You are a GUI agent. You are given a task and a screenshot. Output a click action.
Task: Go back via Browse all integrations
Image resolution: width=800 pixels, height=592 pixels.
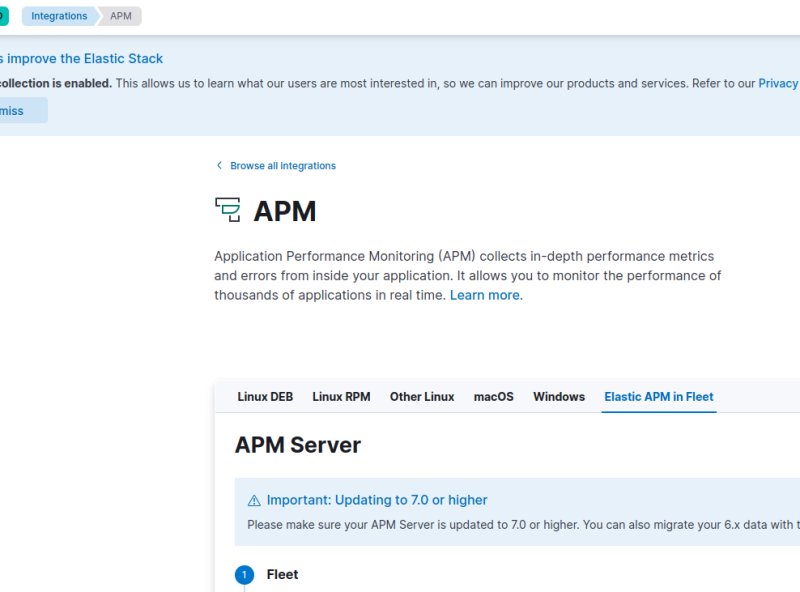tap(283, 166)
